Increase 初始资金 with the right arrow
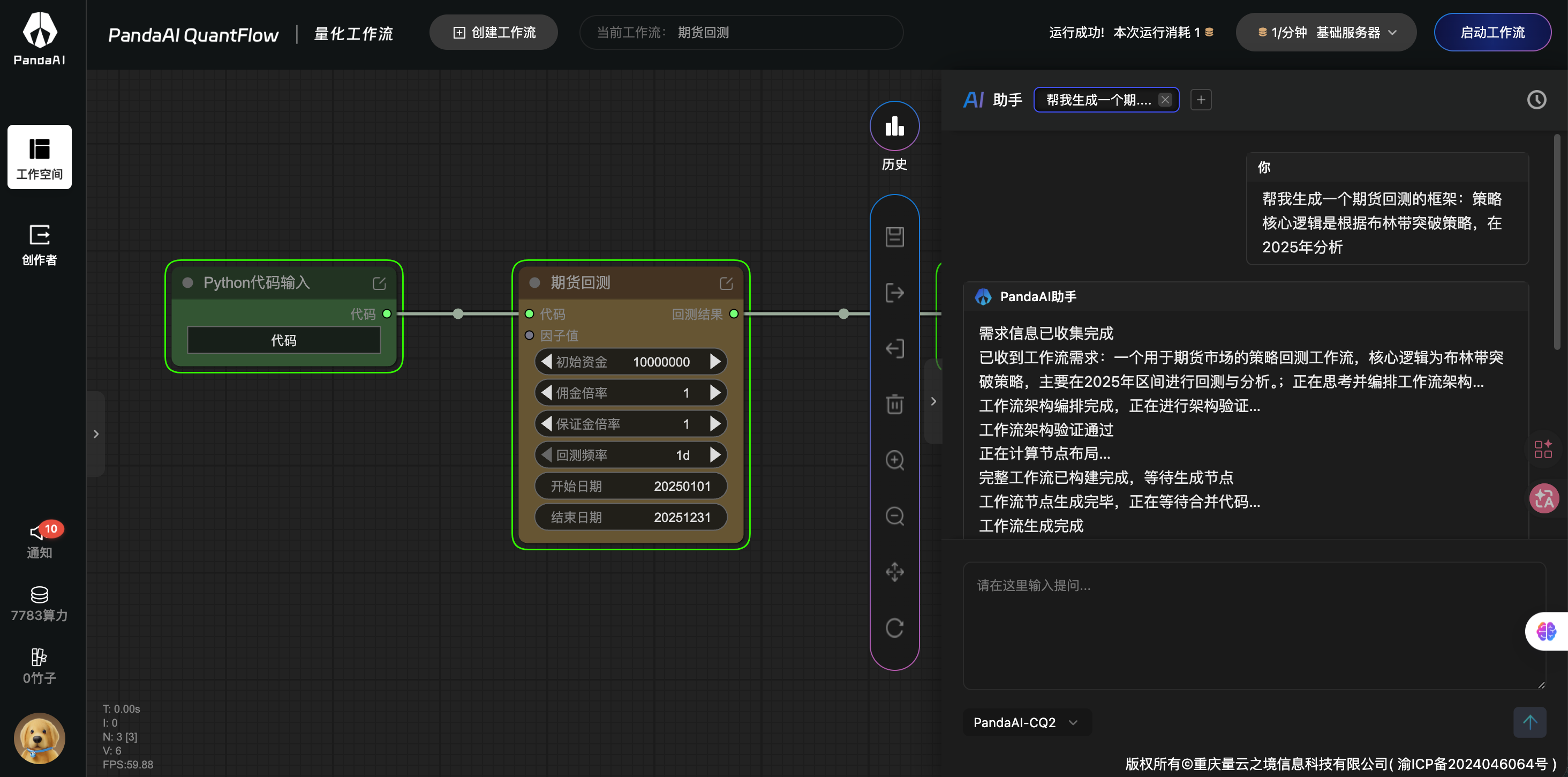 tap(715, 362)
